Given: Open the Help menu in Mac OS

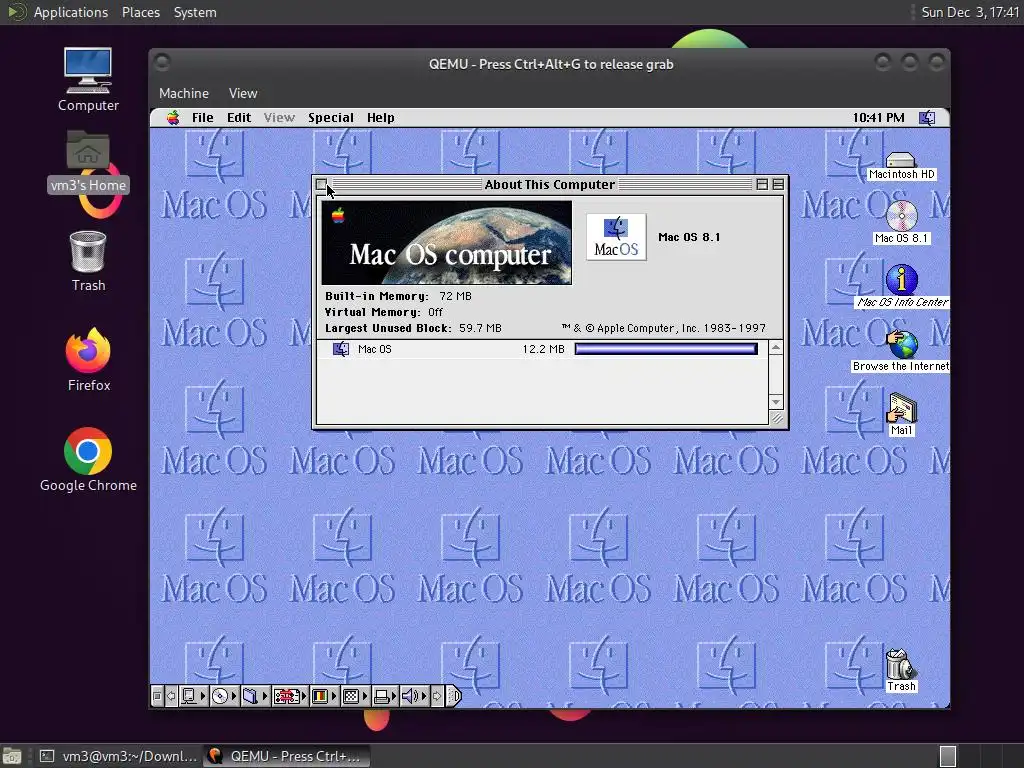Looking at the screenshot, I should (x=381, y=118).
